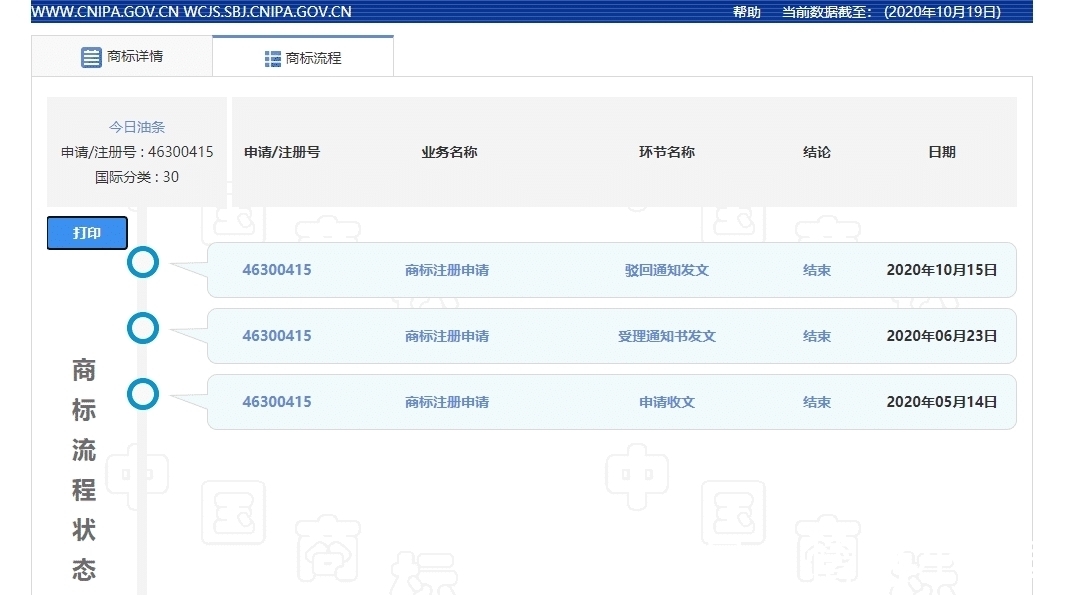1080x595 pixels.
Task: Click the 驳回通知发文 stage name
Action: 667,270
